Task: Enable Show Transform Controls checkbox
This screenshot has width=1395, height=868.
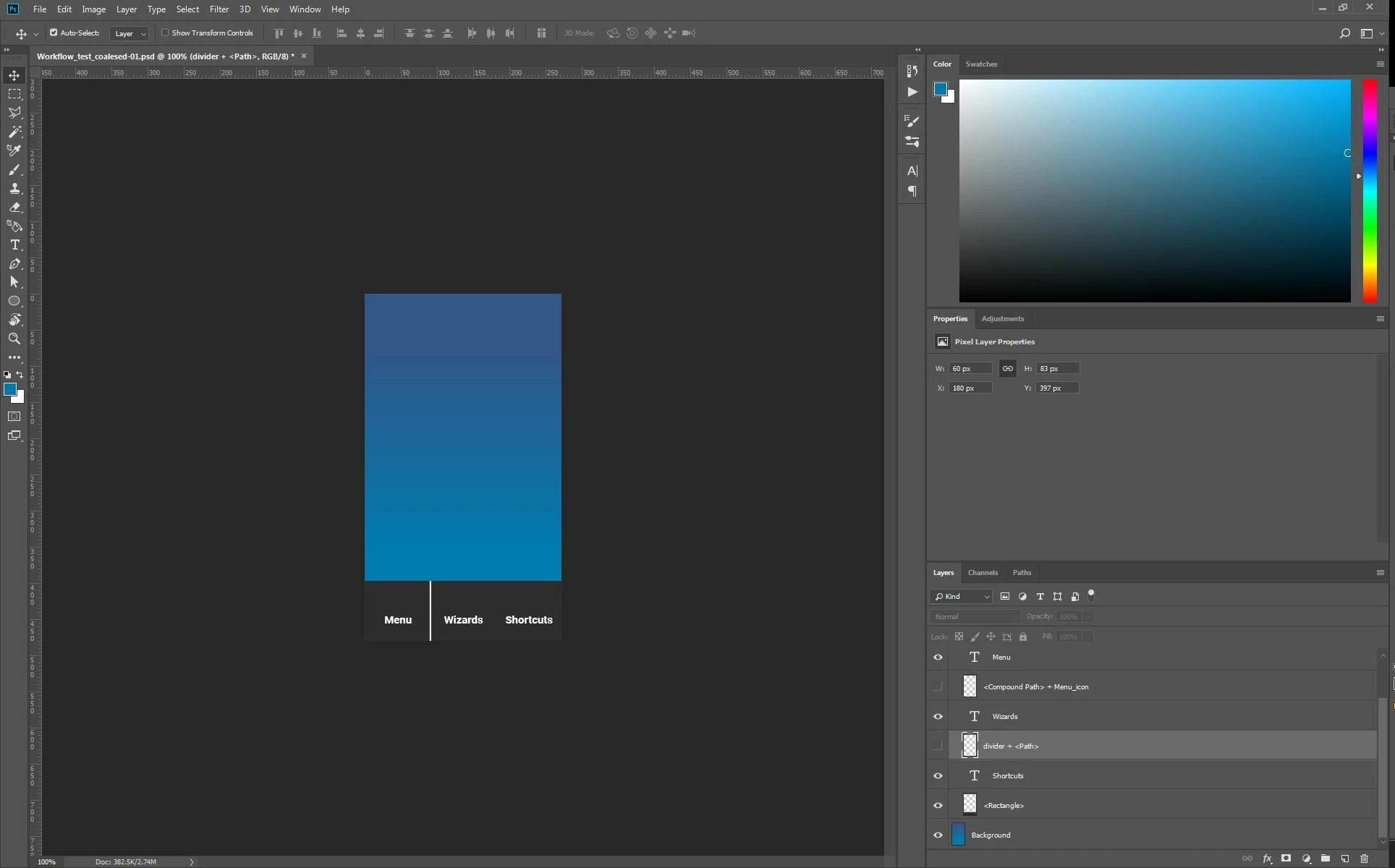Action: [165, 33]
